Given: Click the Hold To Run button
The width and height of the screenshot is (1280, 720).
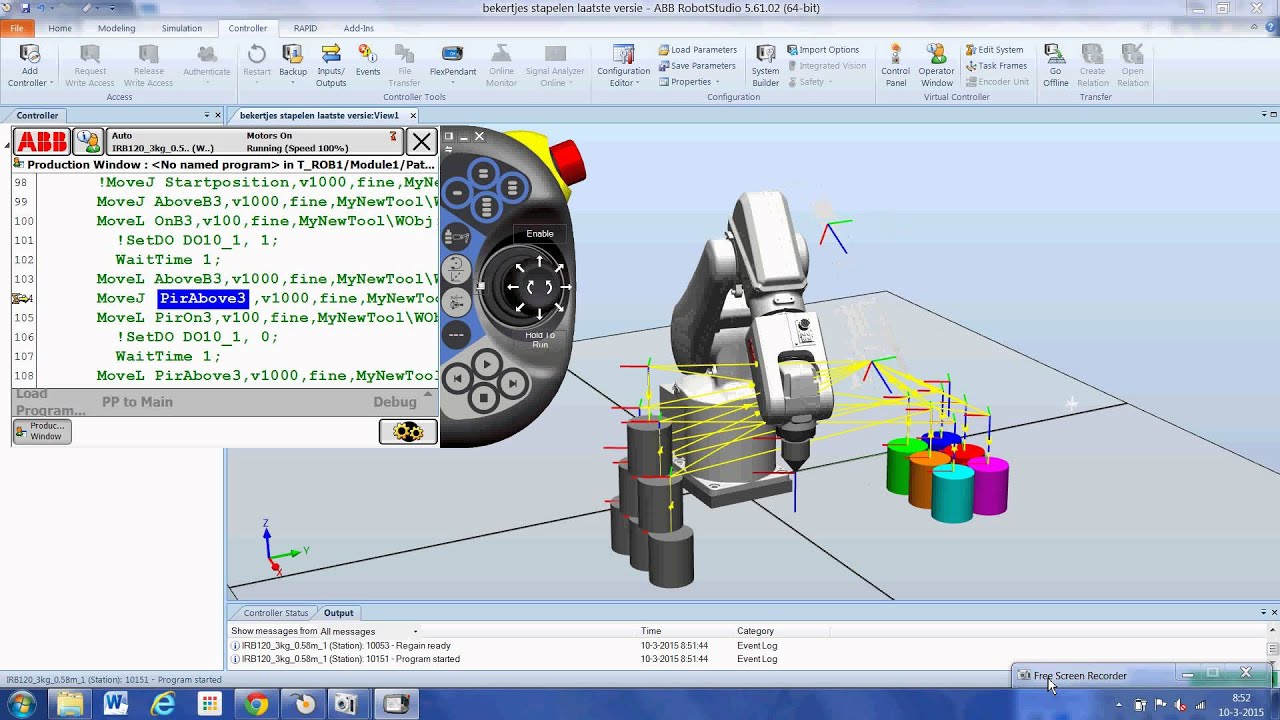Looking at the screenshot, I should coord(540,340).
